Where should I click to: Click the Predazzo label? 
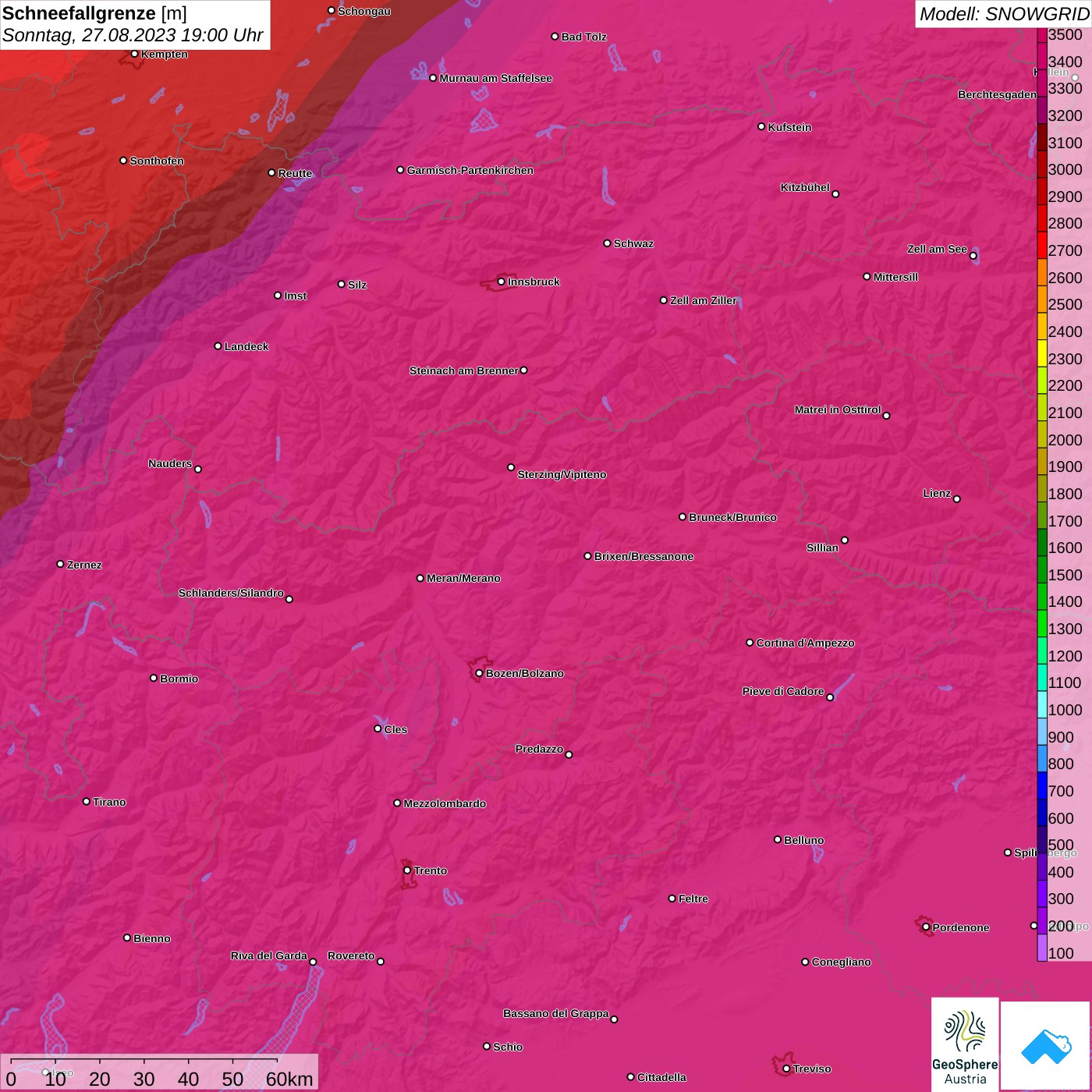click(x=539, y=749)
